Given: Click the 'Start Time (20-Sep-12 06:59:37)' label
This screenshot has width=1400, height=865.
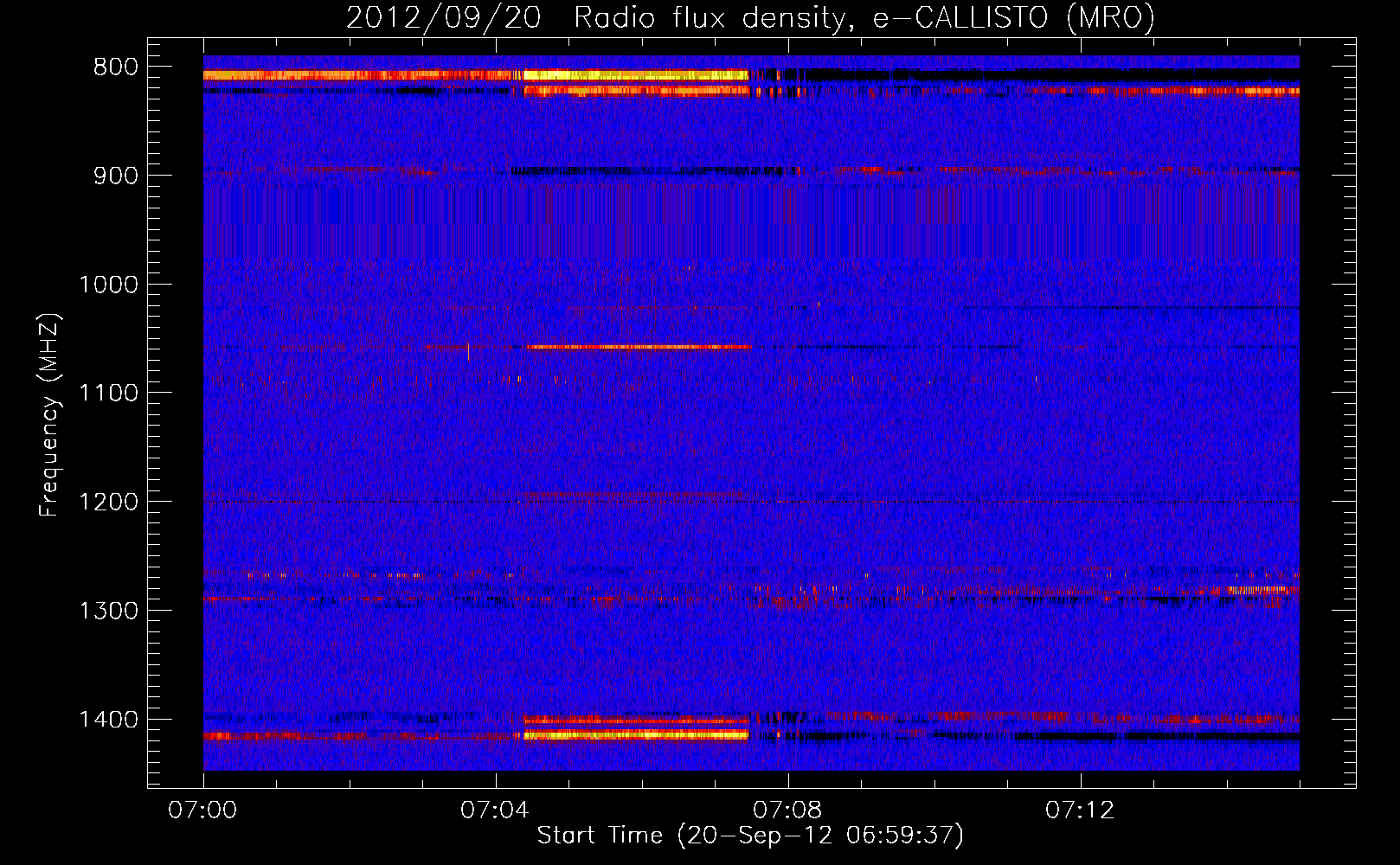Looking at the screenshot, I should tap(750, 836).
